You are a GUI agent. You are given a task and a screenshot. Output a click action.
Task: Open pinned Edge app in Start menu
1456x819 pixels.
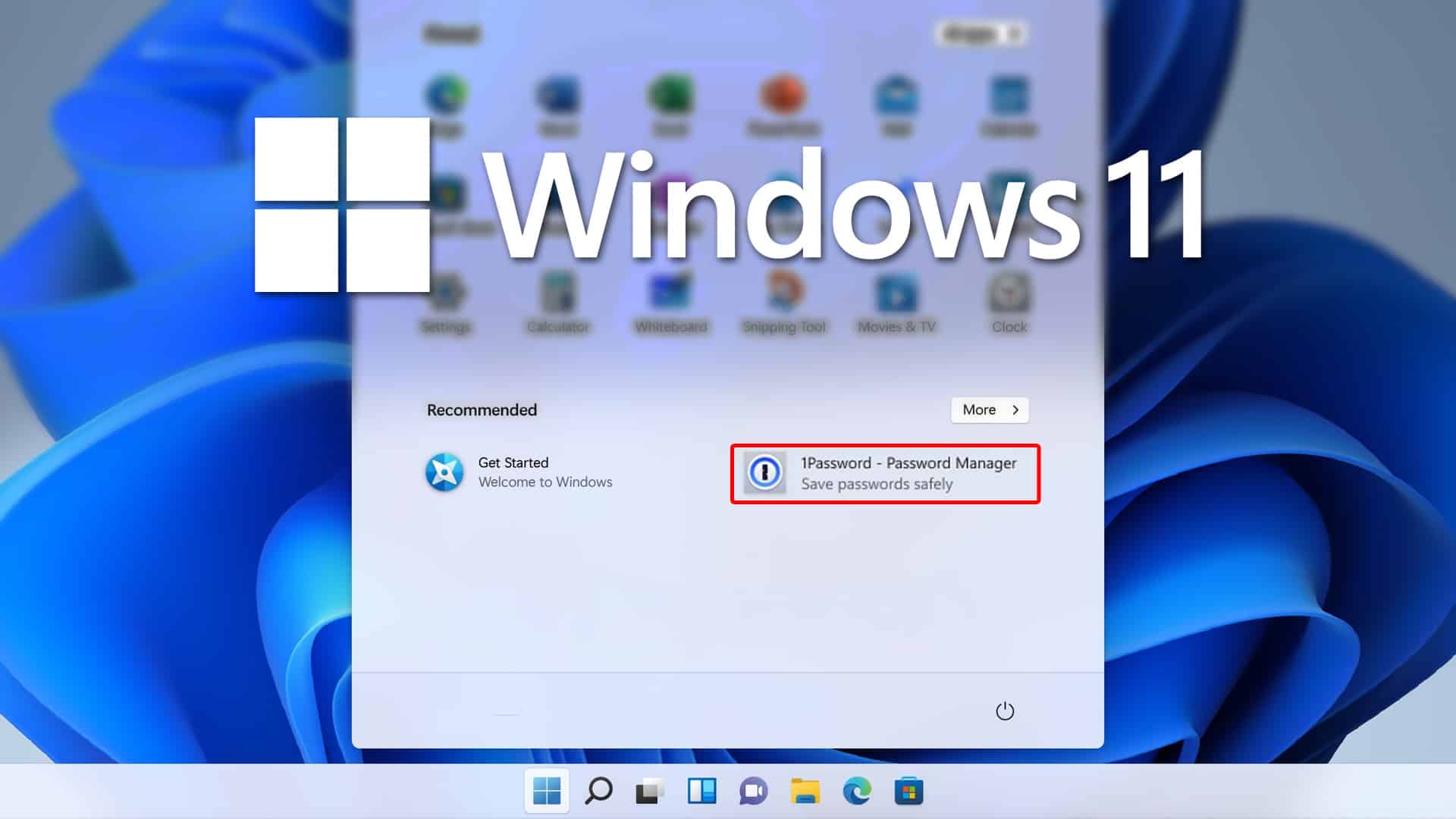[x=446, y=106]
